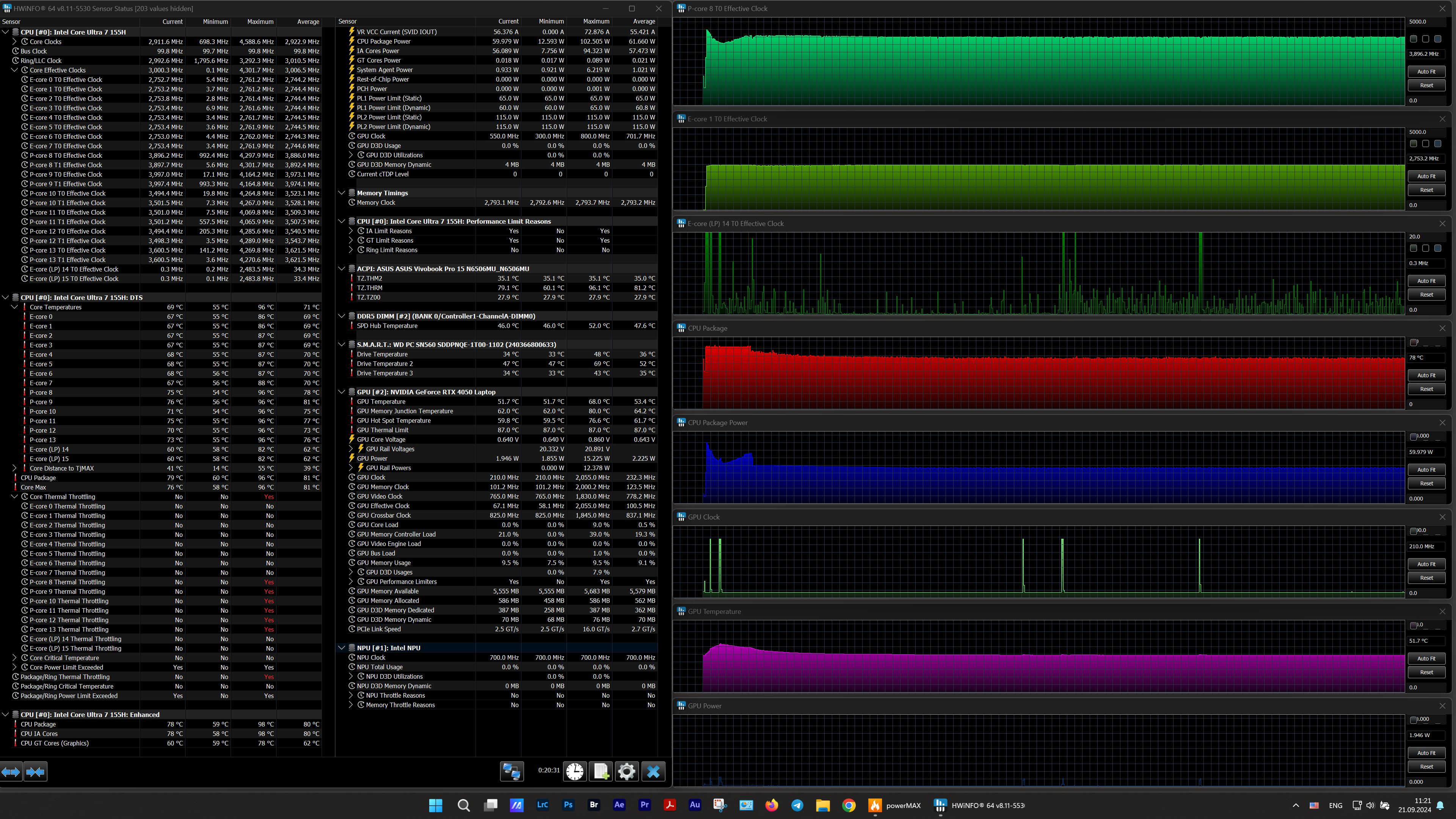Click the black middle swatch of E-core 1 graph
The width and height of the screenshot is (1456, 819).
(1426, 144)
